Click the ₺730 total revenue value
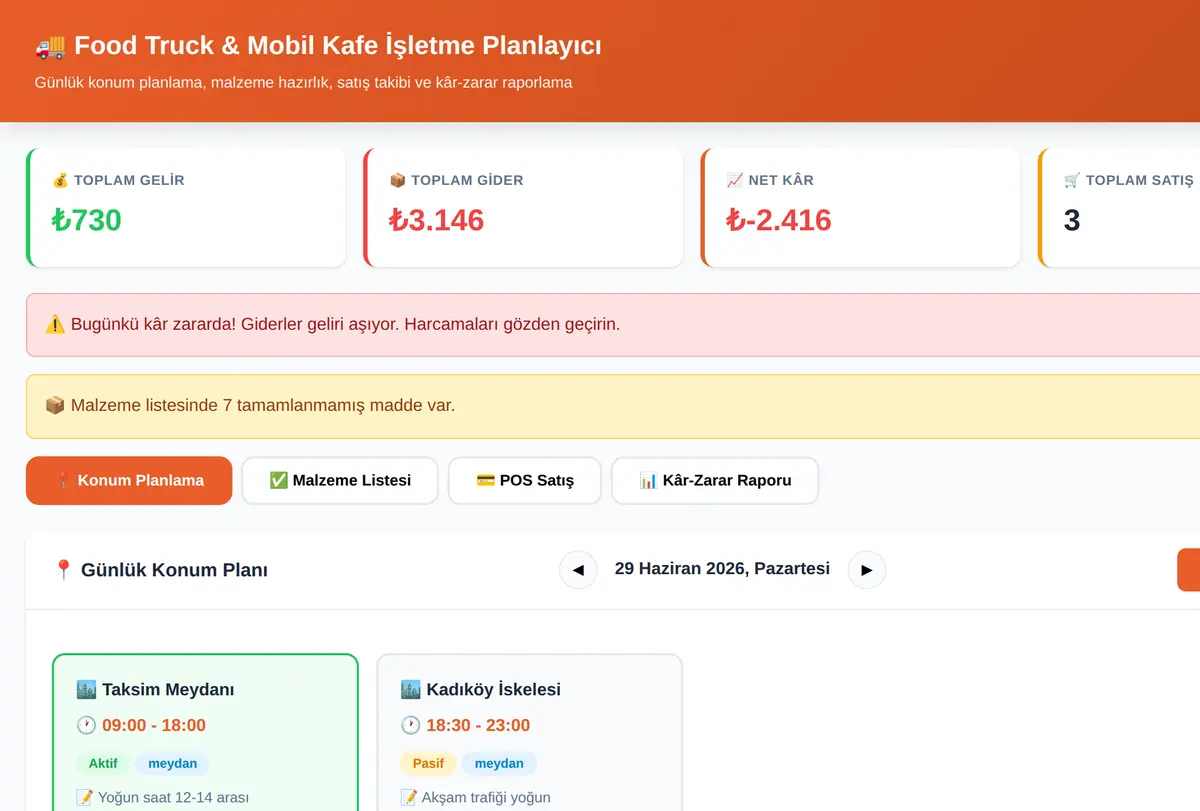1200x811 pixels. point(87,220)
